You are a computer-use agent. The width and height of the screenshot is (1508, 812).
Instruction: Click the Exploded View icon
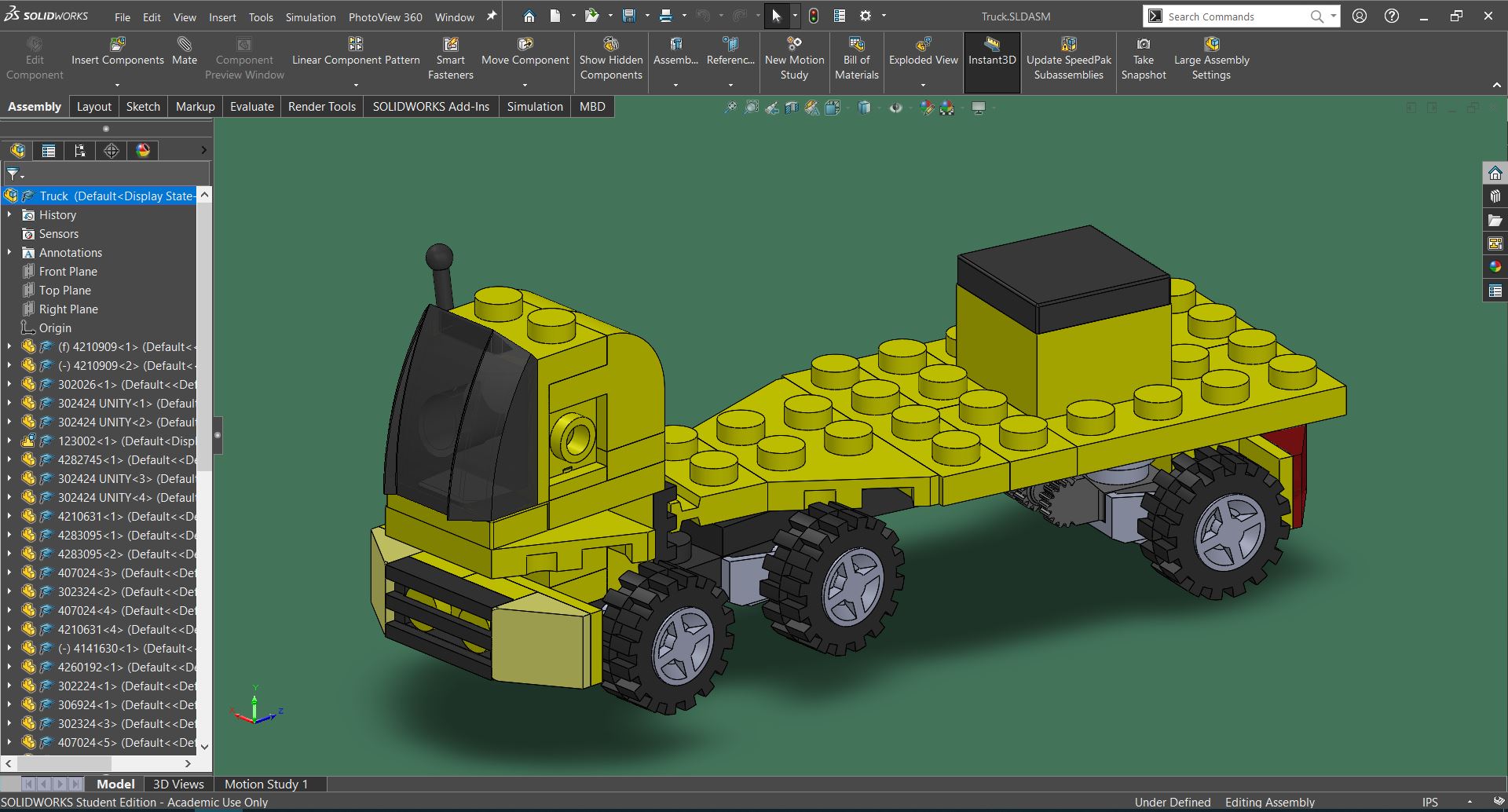923,46
